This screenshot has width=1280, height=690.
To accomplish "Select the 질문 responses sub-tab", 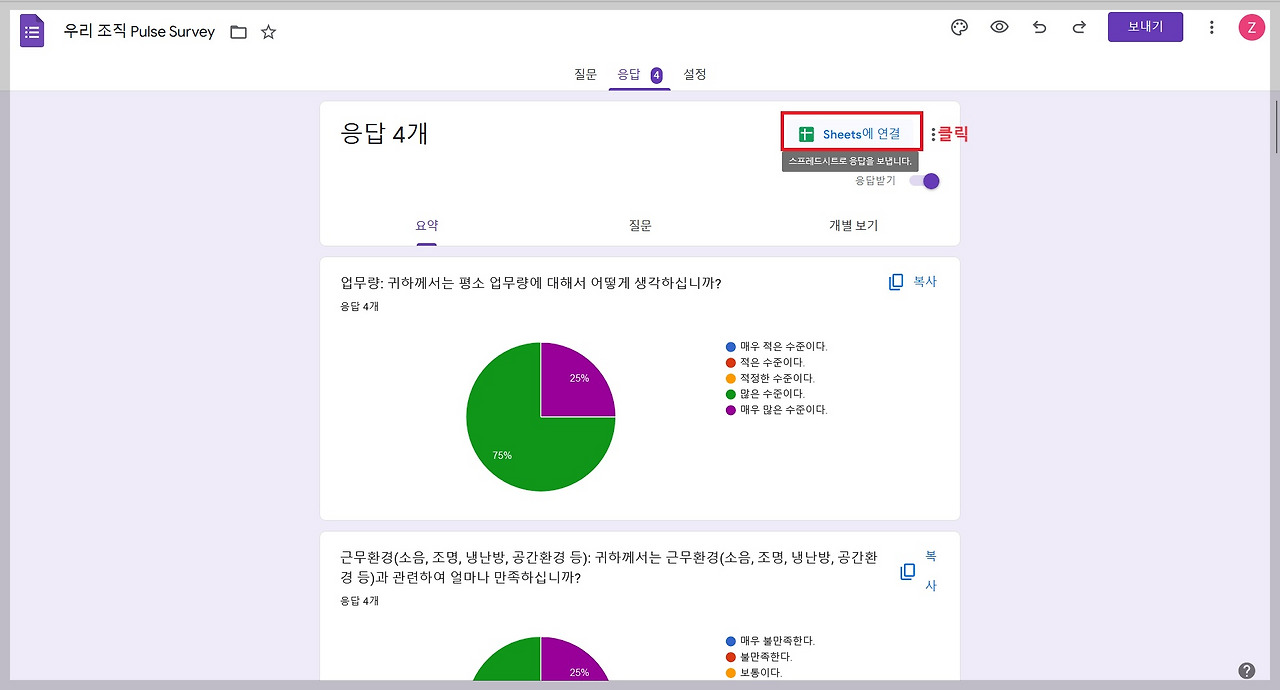I will coord(640,226).
